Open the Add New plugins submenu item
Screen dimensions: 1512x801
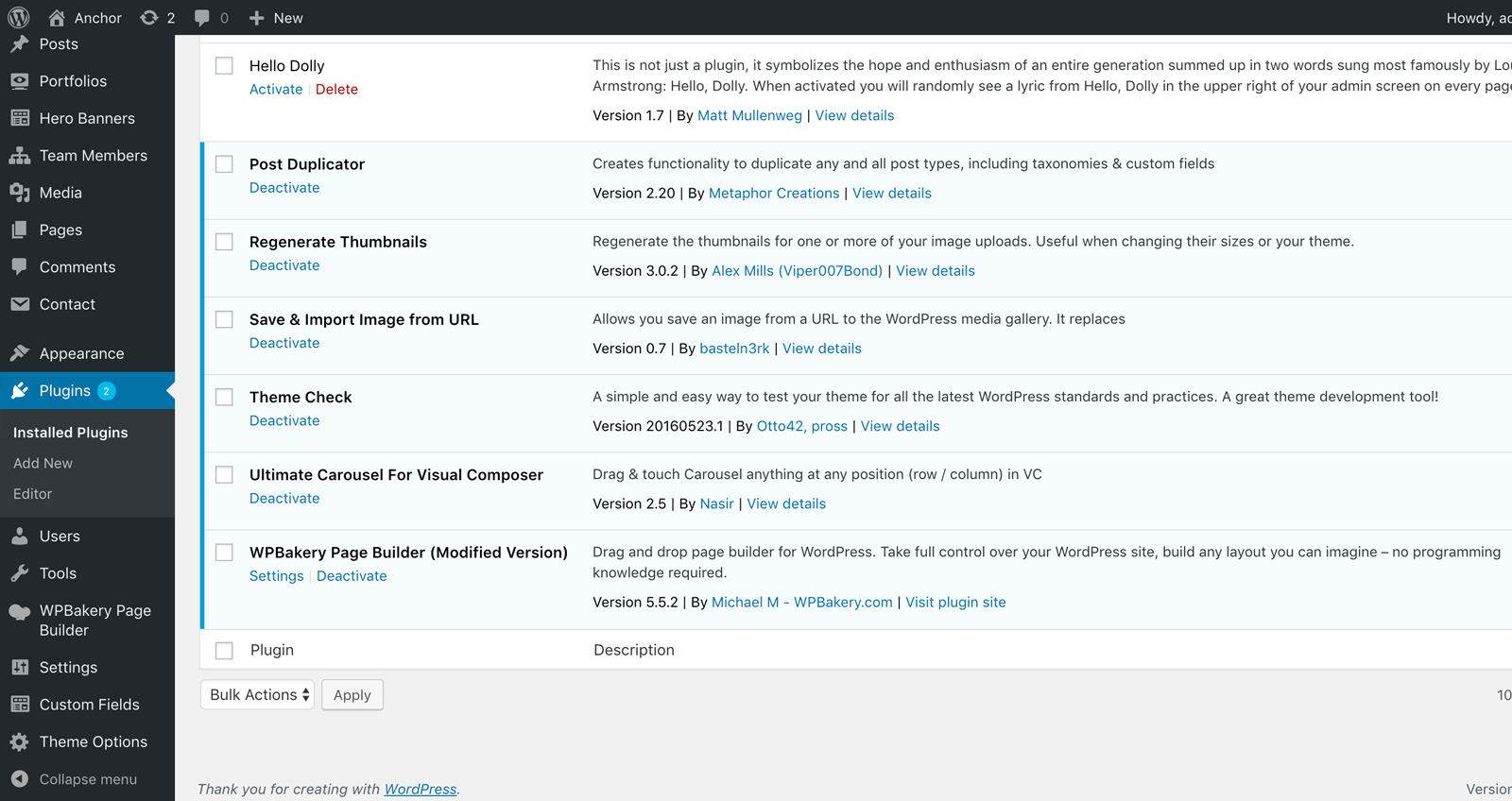43,464
